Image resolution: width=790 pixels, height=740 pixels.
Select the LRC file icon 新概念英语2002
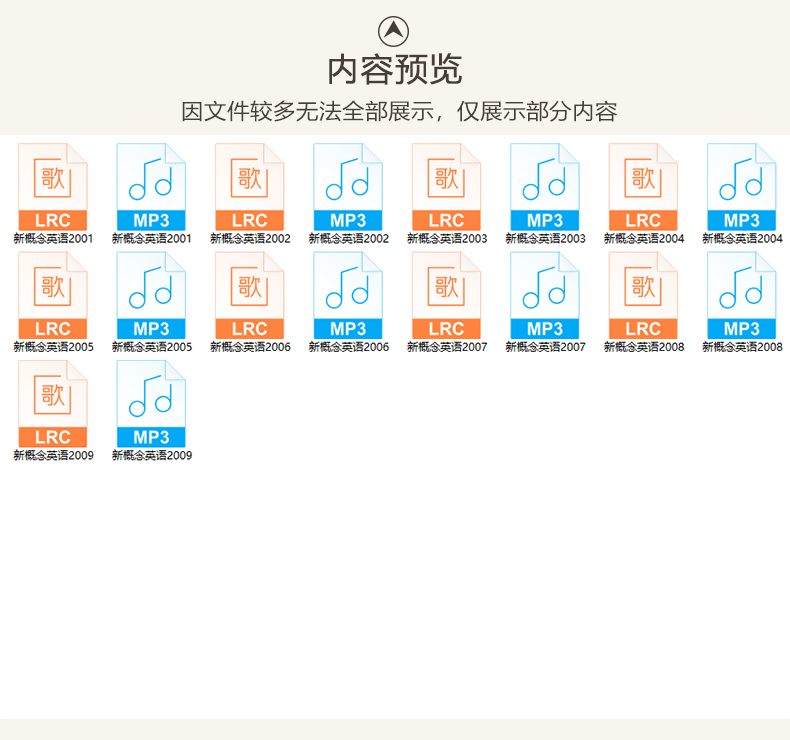point(249,187)
